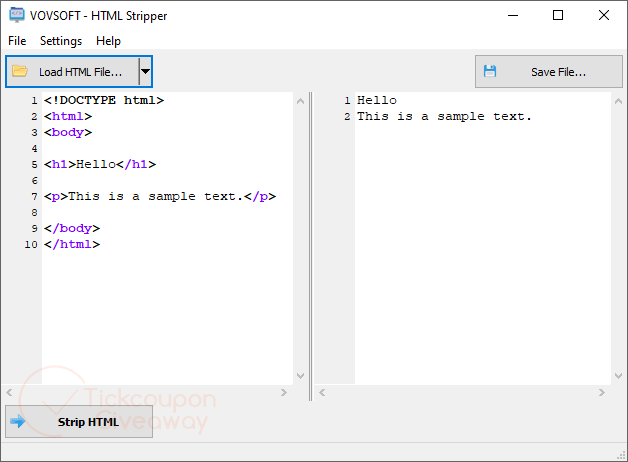Close the HTML Stripper window
Image resolution: width=628 pixels, height=462 pixels.
click(x=604, y=15)
